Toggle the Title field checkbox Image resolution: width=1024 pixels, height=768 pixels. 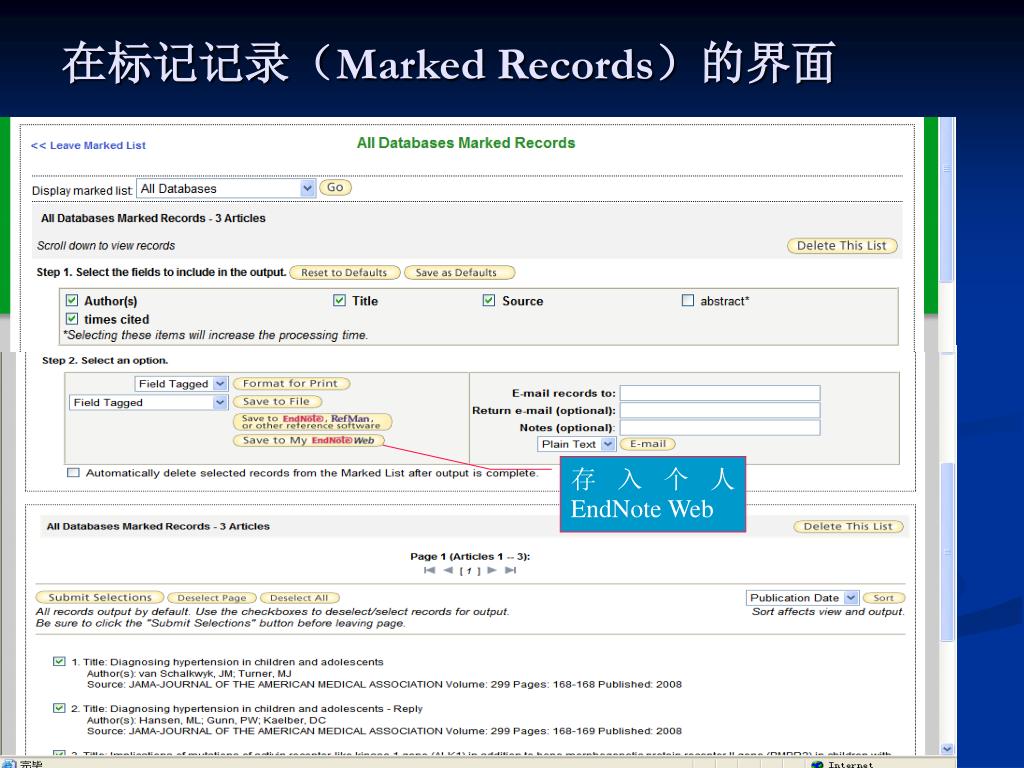(340, 300)
